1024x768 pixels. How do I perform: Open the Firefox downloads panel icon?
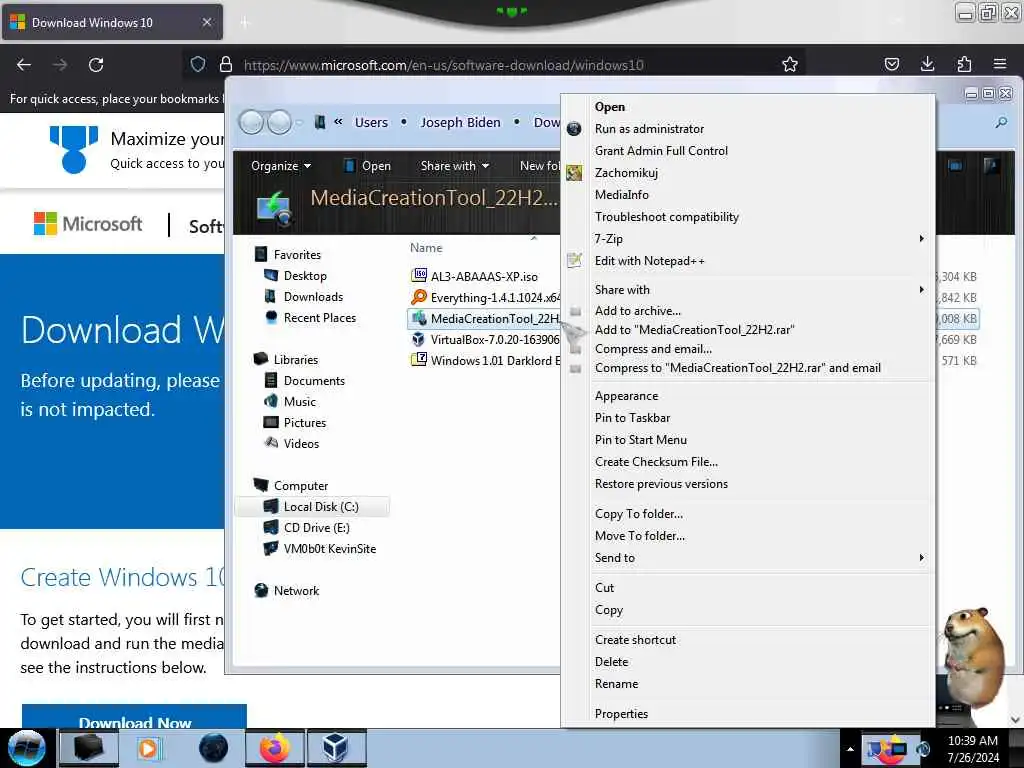[x=927, y=64]
